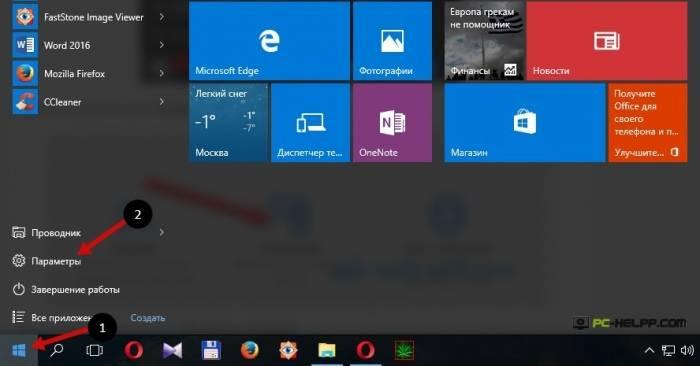Show hidden tray icons chevron

click(650, 350)
